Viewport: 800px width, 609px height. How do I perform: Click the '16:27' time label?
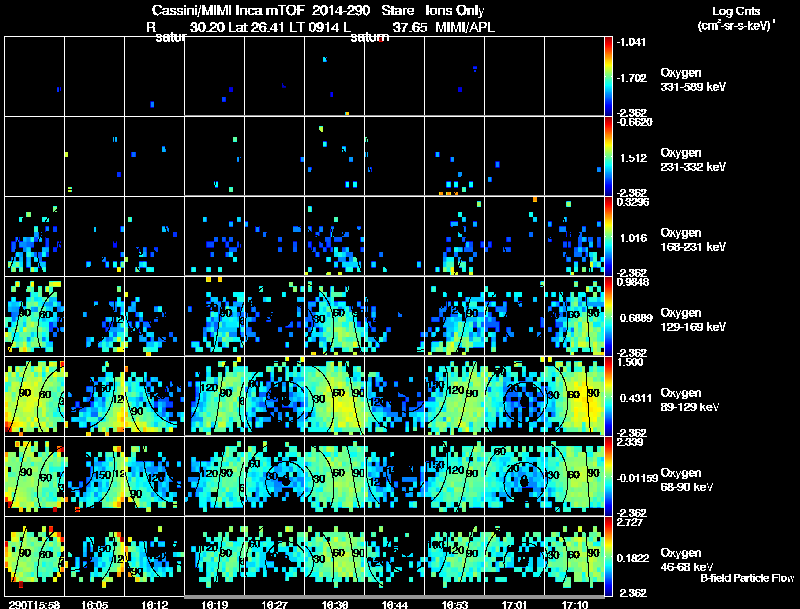[x=274, y=604]
